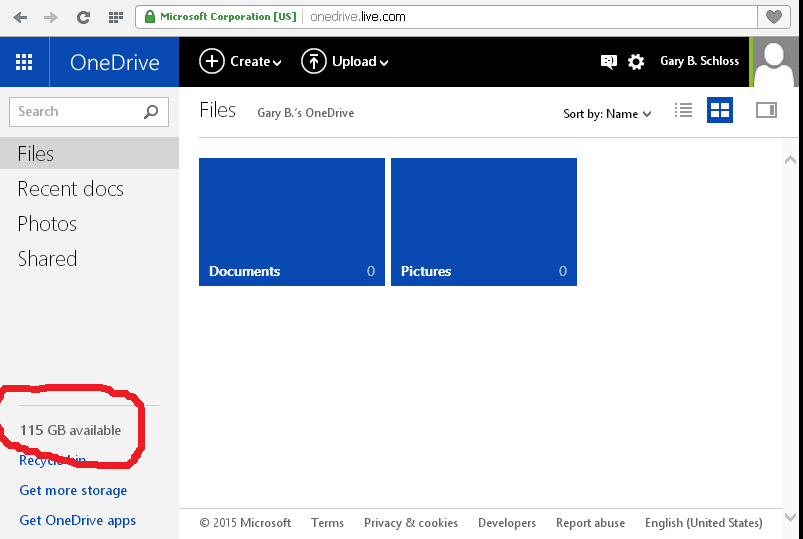Open Photos in the sidebar

(47, 224)
